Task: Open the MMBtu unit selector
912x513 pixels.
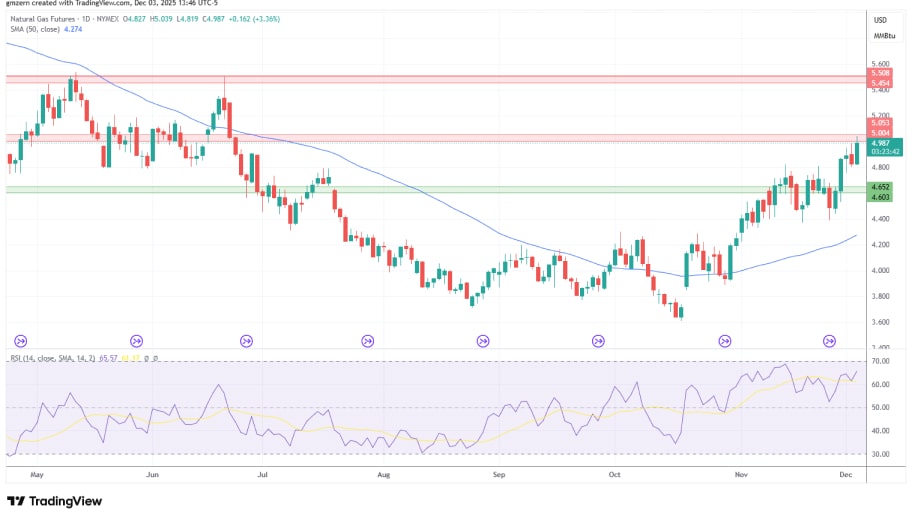Action: point(883,36)
